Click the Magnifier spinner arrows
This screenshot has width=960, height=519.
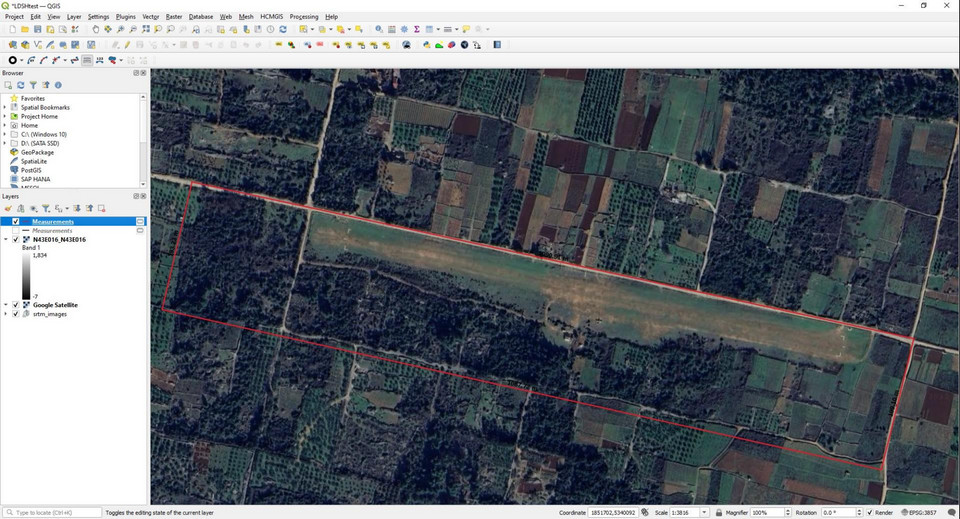coord(787,512)
